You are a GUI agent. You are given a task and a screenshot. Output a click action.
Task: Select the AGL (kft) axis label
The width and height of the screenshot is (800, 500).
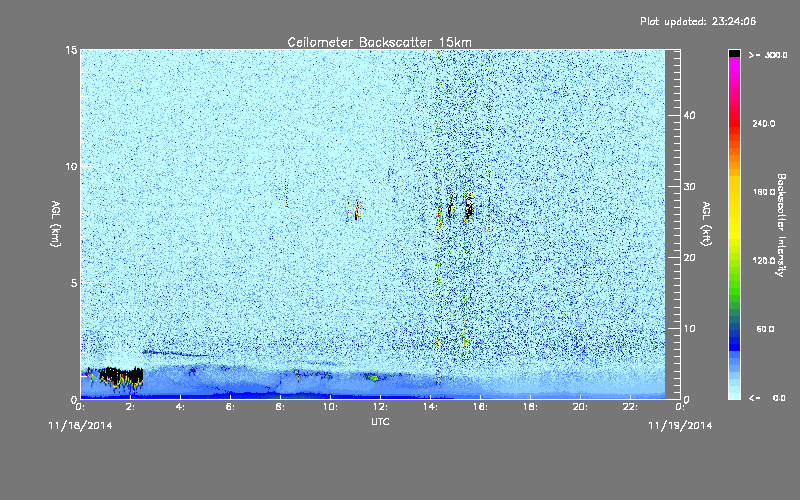coord(706,223)
